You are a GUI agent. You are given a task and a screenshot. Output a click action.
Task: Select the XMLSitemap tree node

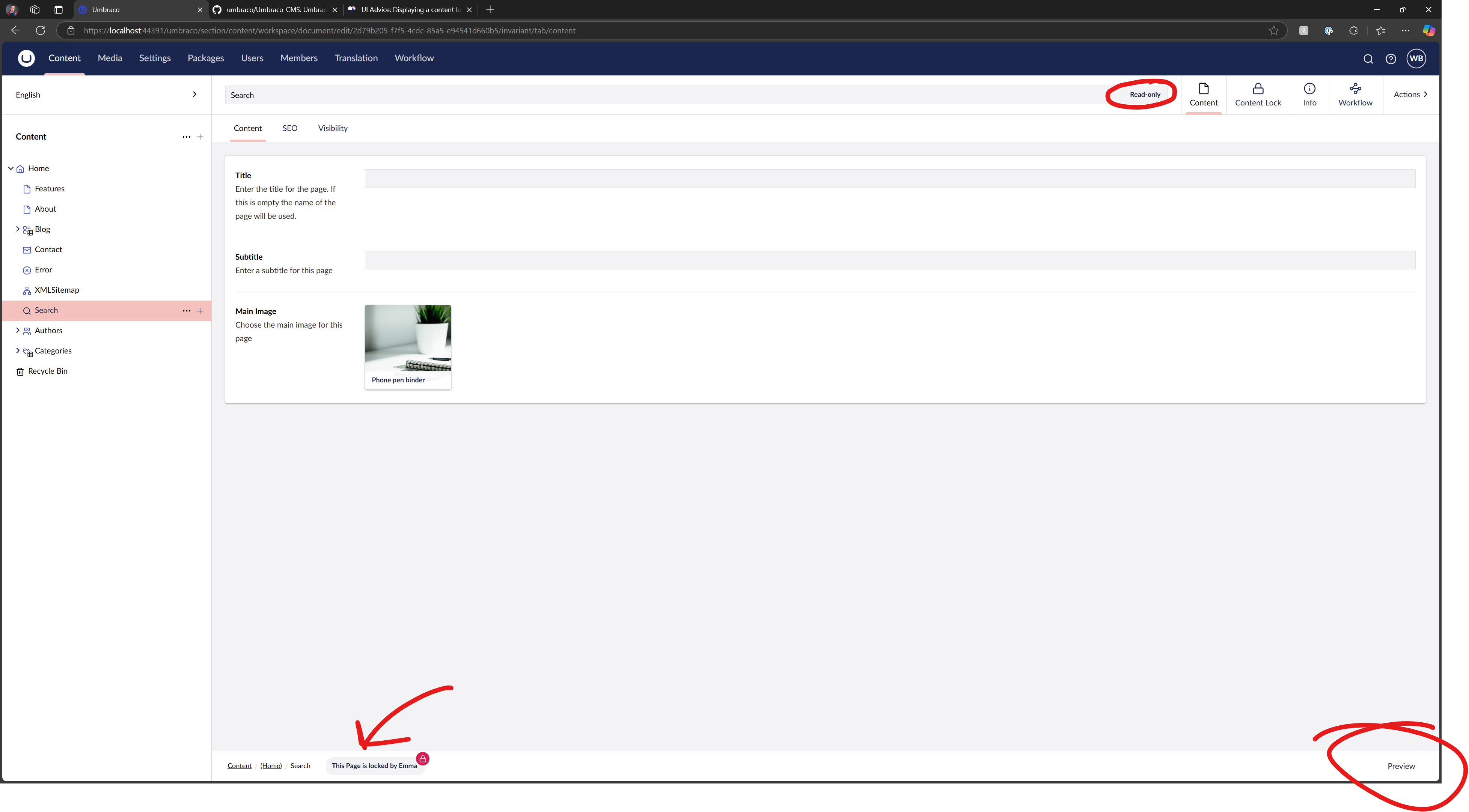tap(57, 290)
